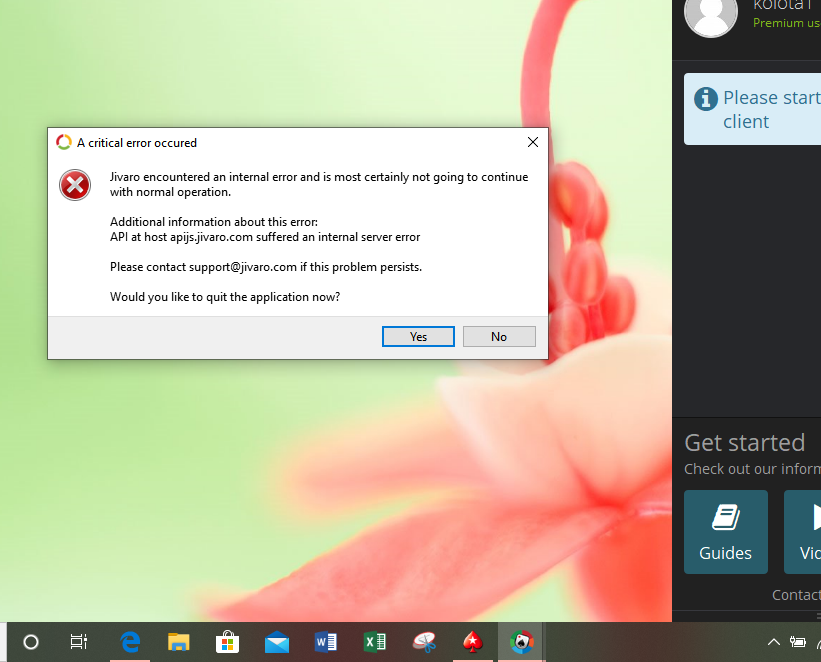The width and height of the screenshot is (821, 662).
Task: Open Mail app from taskbar
Action: 276,642
